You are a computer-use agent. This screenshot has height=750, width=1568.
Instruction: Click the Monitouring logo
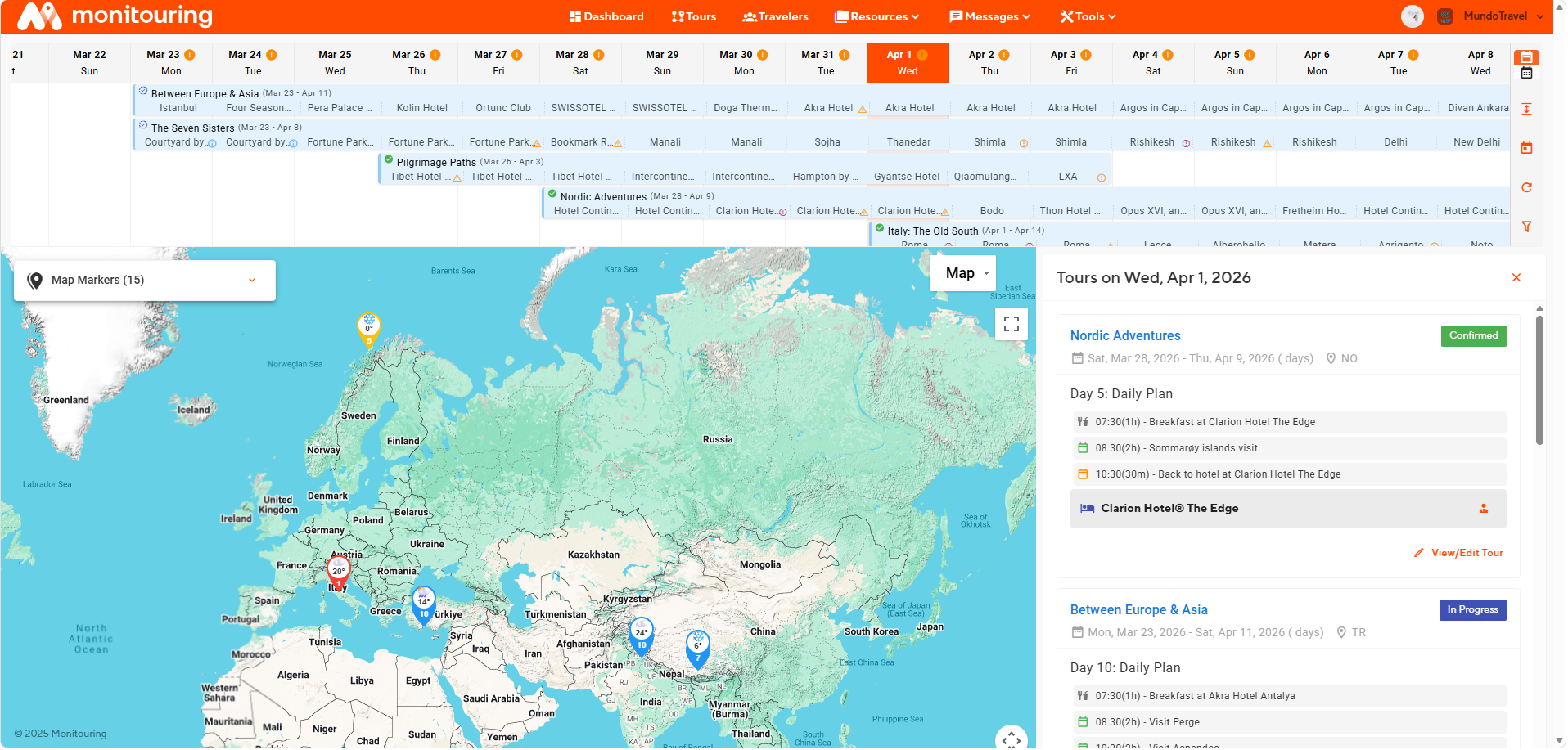113,16
